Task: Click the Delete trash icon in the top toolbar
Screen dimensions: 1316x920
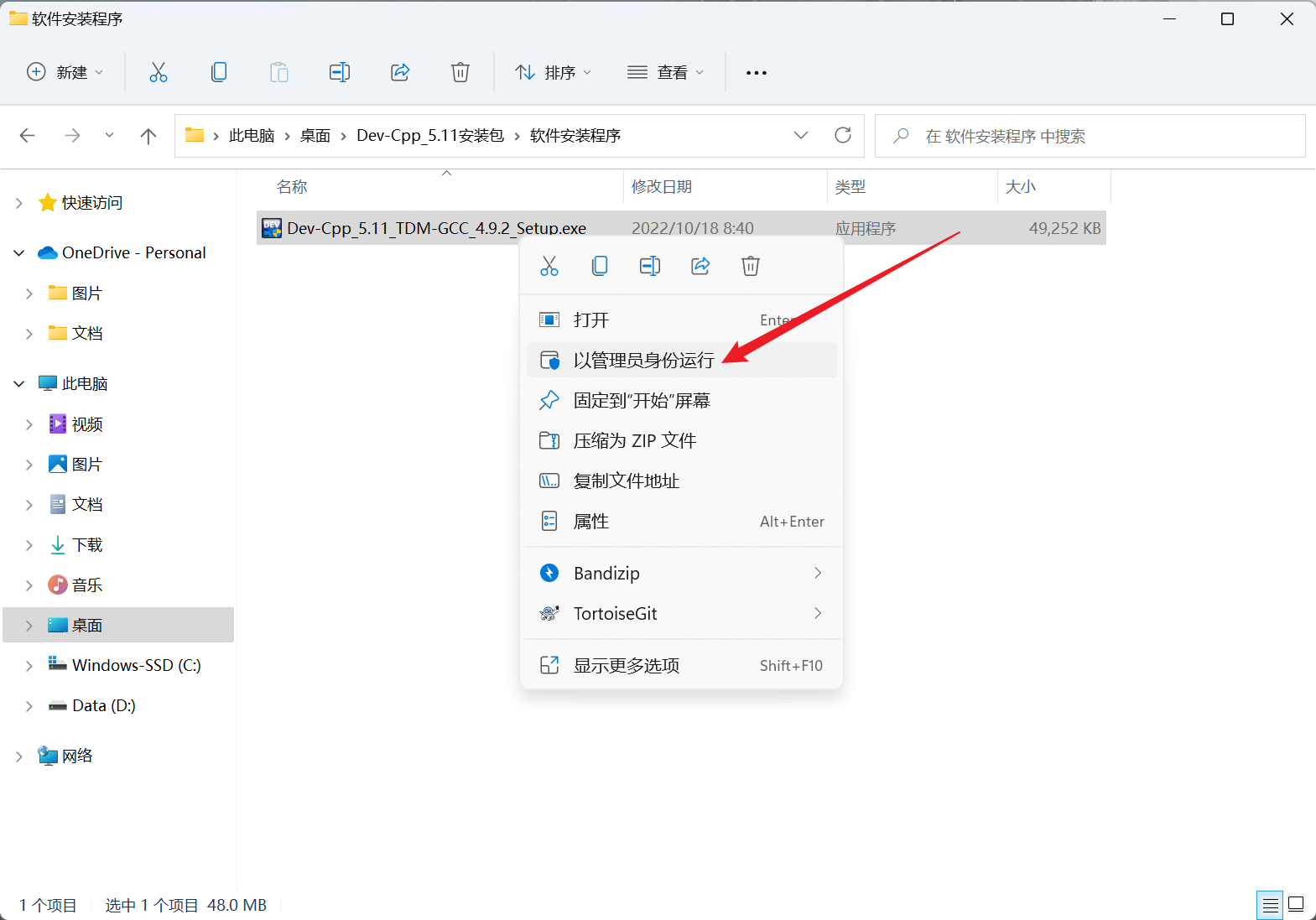Action: pyautogui.click(x=460, y=72)
